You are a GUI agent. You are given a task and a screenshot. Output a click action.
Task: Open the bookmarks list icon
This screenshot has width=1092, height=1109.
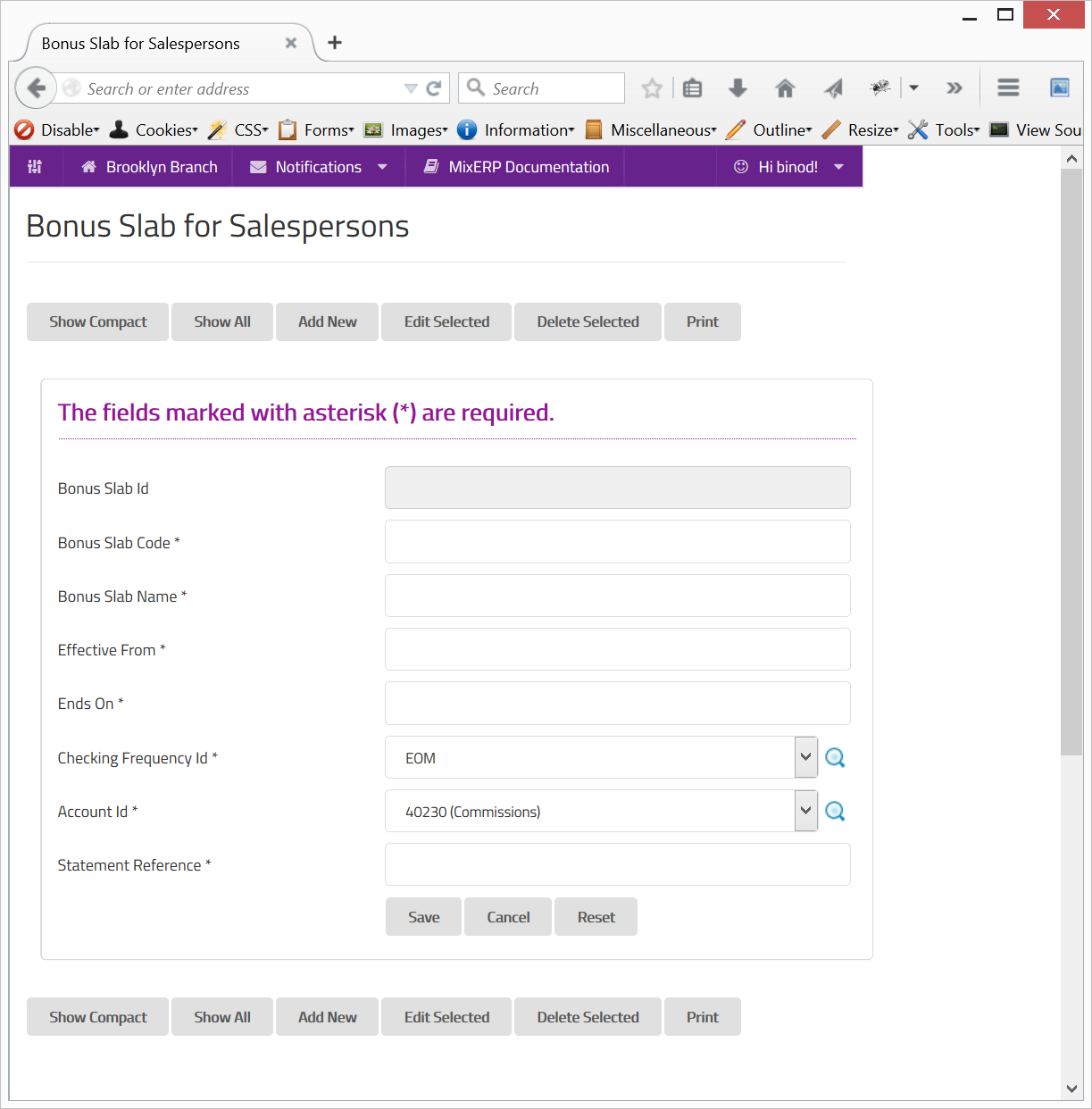pos(692,88)
